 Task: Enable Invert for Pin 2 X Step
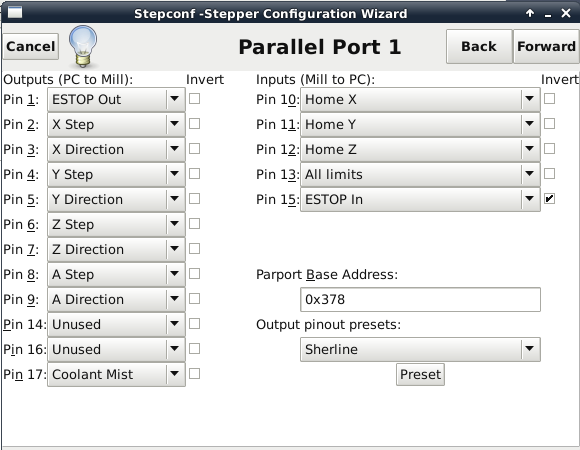pyautogui.click(x=194, y=124)
